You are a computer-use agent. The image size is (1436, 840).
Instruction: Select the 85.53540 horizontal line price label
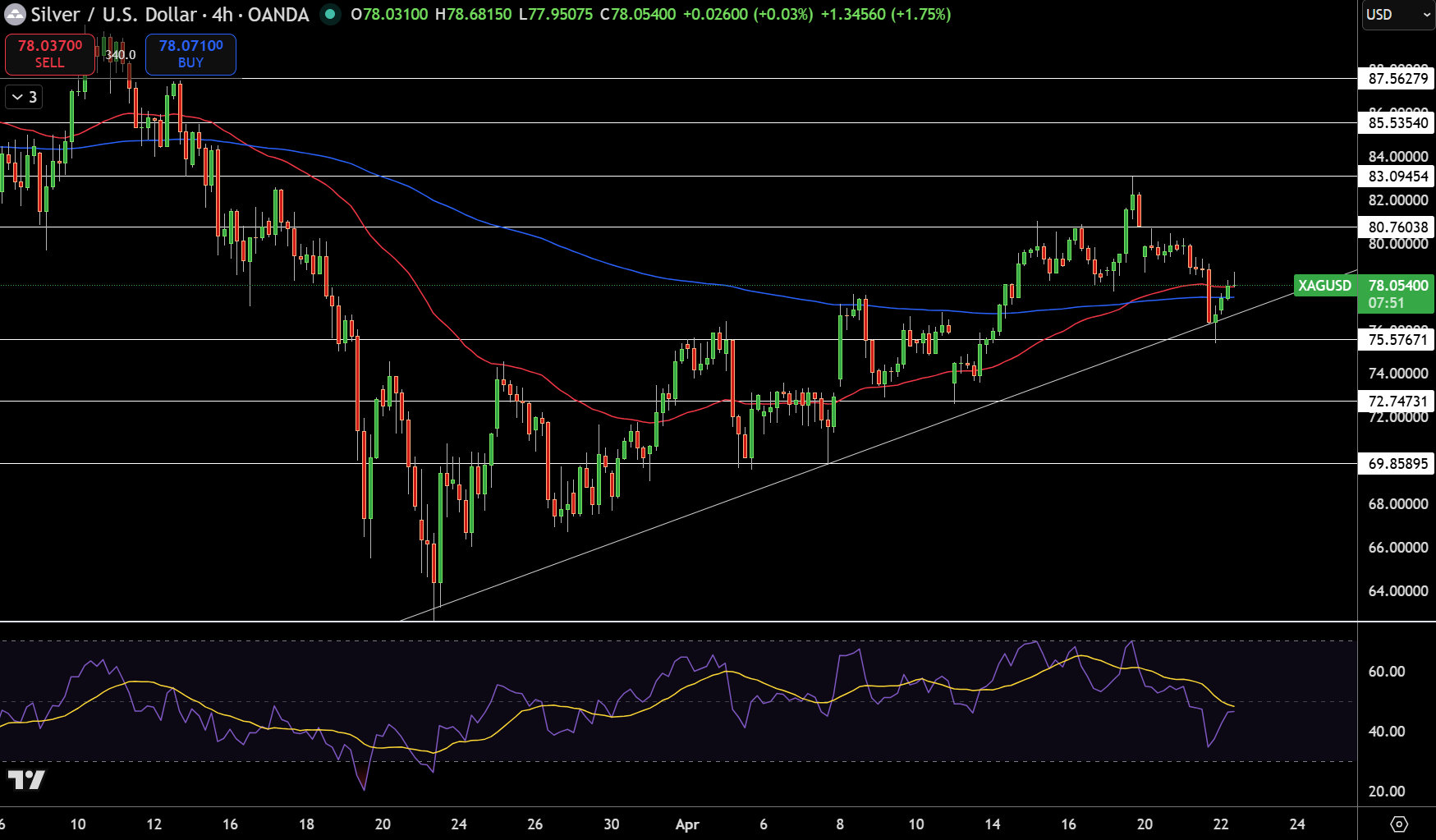[1397, 123]
